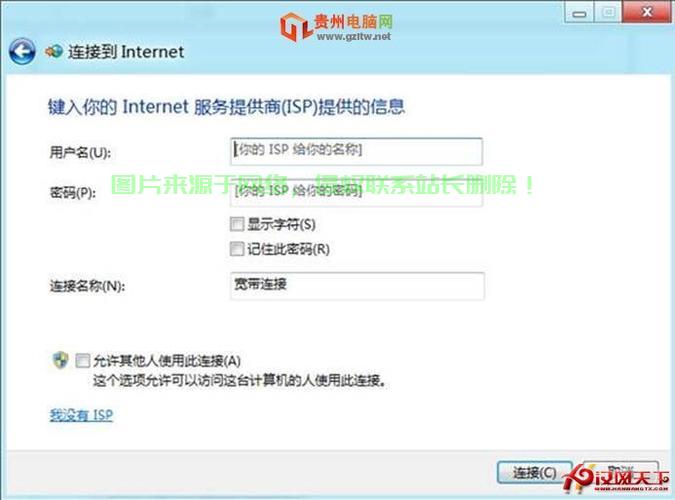The image size is (675, 500).
Task: Tick the 记住此密码(R) checkbox
Action: click(x=237, y=249)
